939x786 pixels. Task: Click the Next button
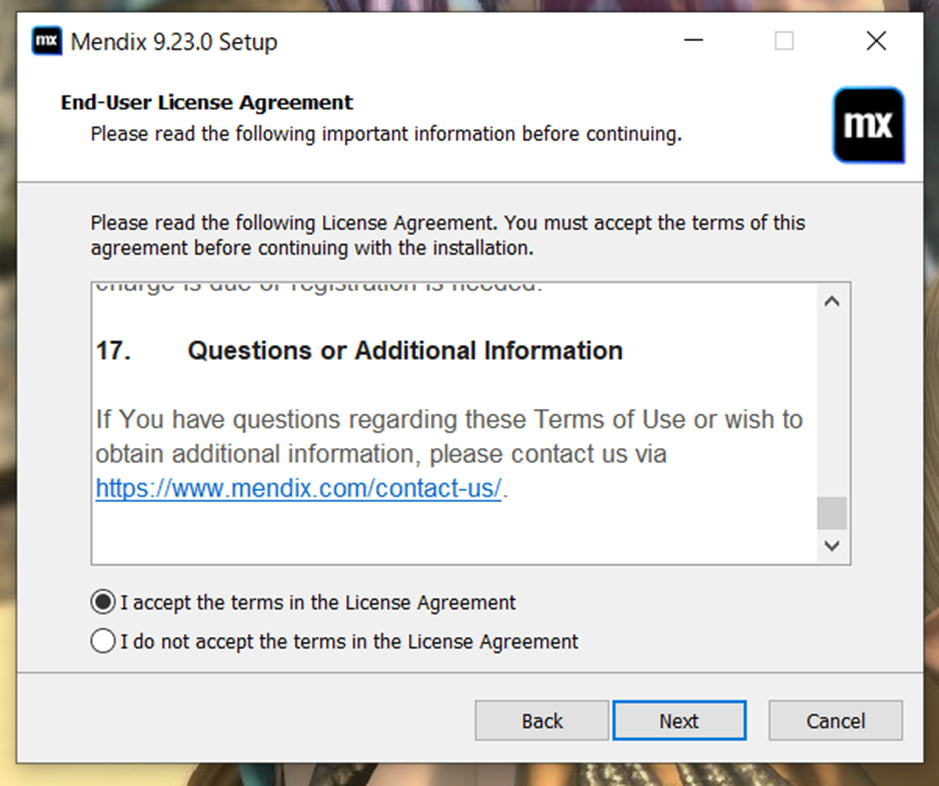pos(679,720)
